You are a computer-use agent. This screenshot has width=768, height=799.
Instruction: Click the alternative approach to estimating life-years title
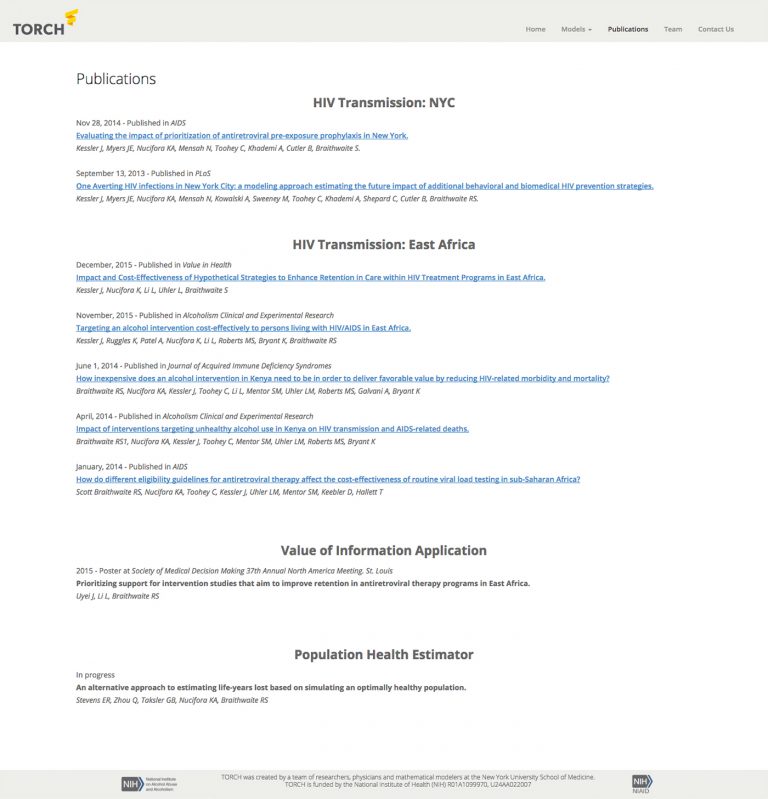pos(271,687)
